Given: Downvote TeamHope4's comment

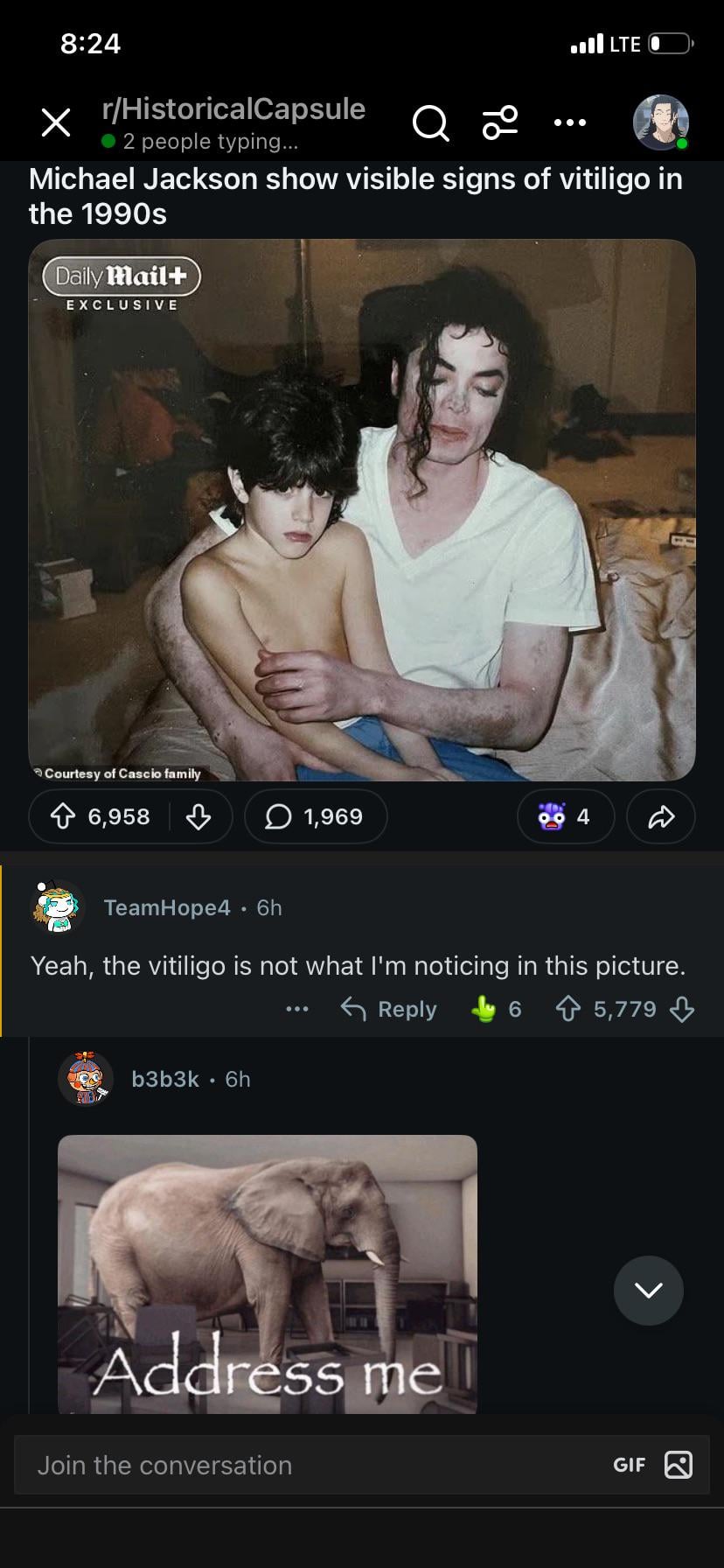Looking at the screenshot, I should point(682,1010).
